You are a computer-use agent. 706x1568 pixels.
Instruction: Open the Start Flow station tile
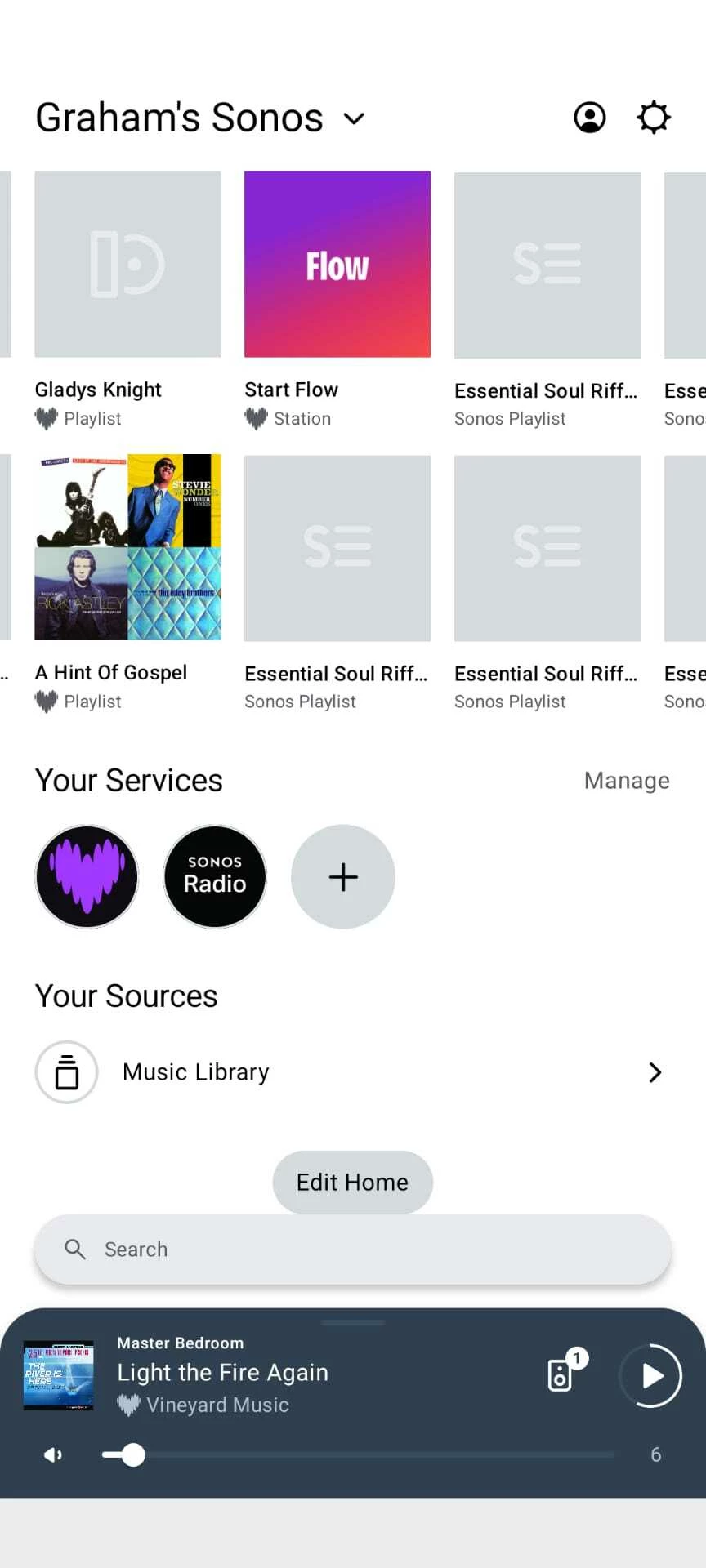[337, 265]
